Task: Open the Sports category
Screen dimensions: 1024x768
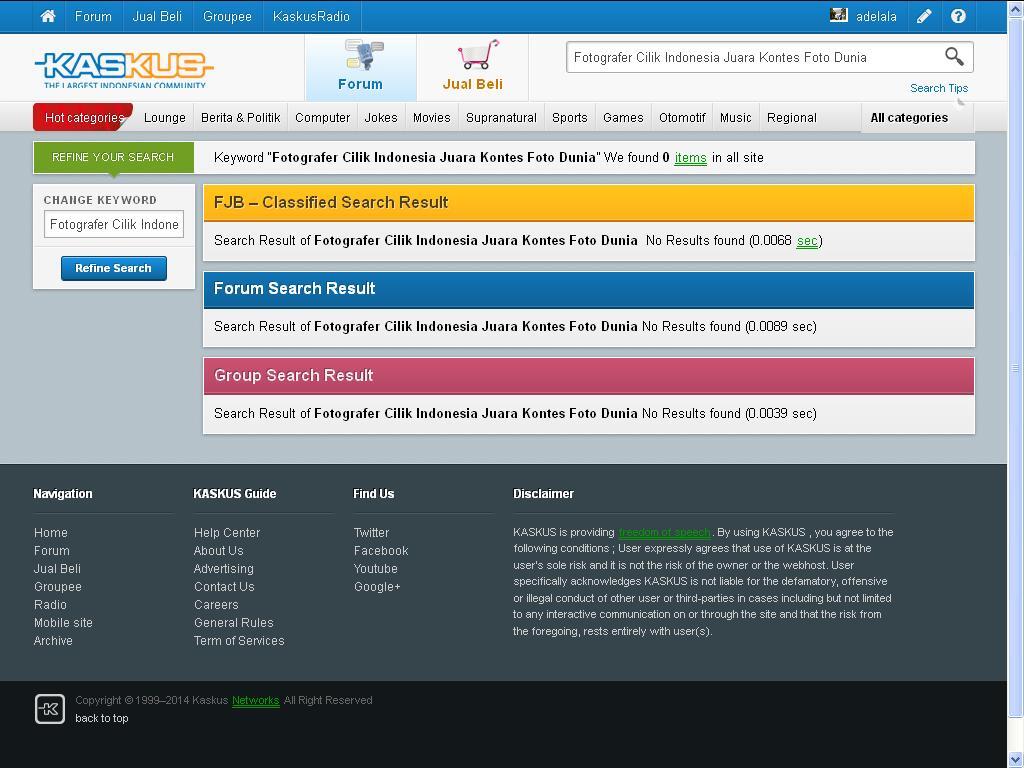Action: click(x=569, y=118)
